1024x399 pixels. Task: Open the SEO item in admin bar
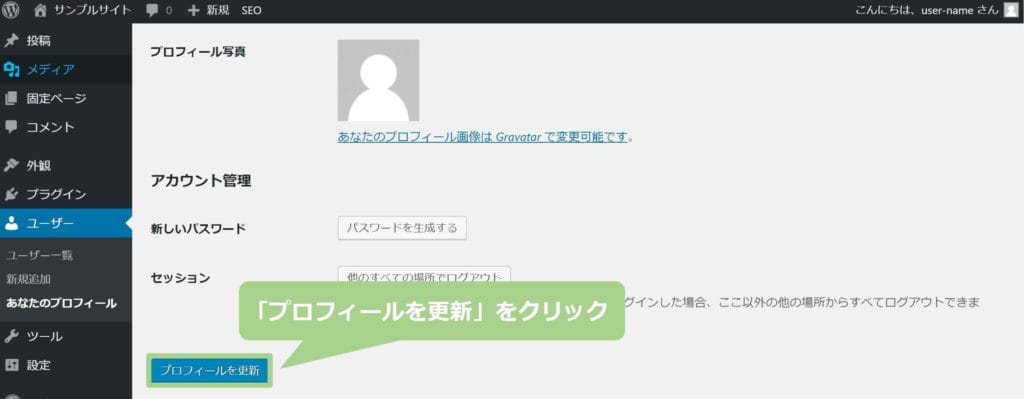coord(251,11)
